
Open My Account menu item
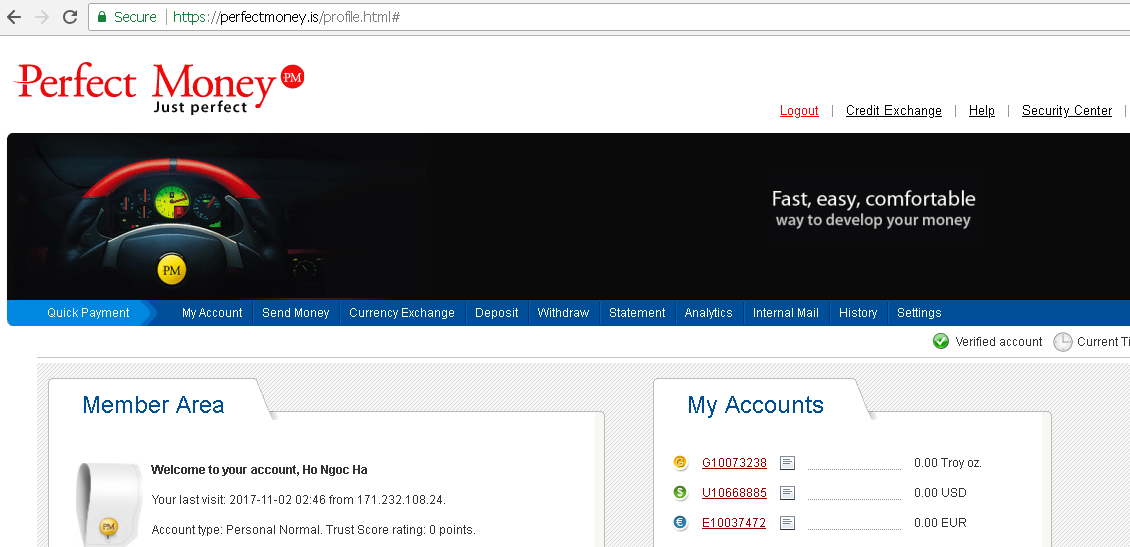click(x=212, y=313)
